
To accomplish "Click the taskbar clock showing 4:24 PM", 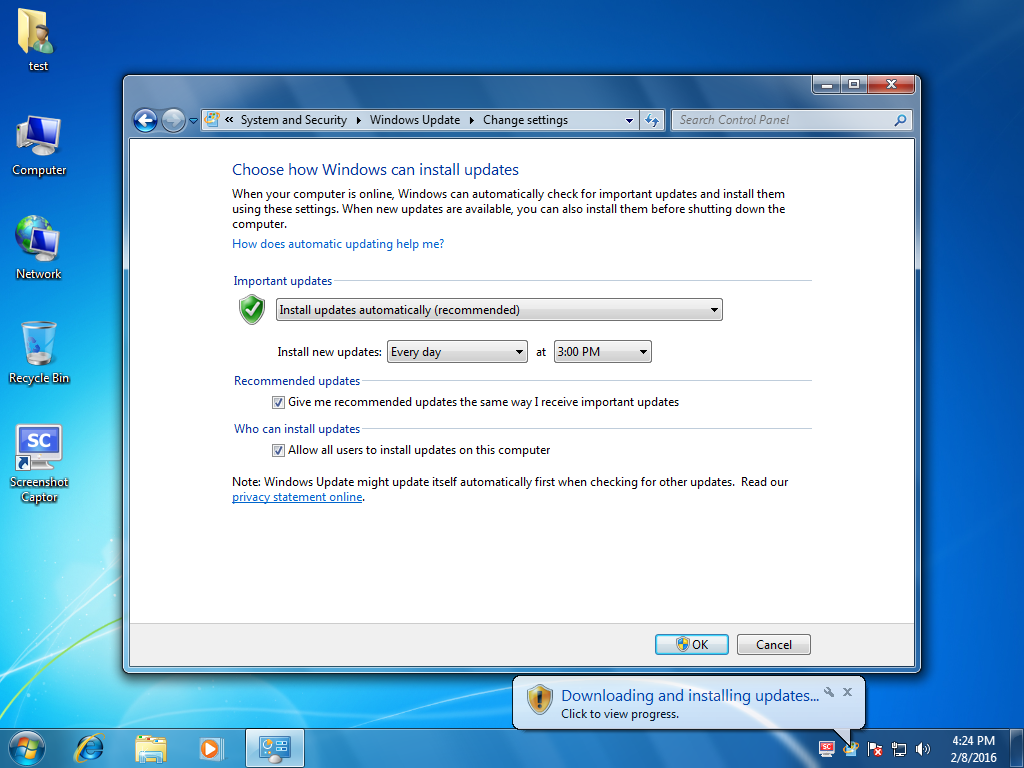I will [x=973, y=748].
